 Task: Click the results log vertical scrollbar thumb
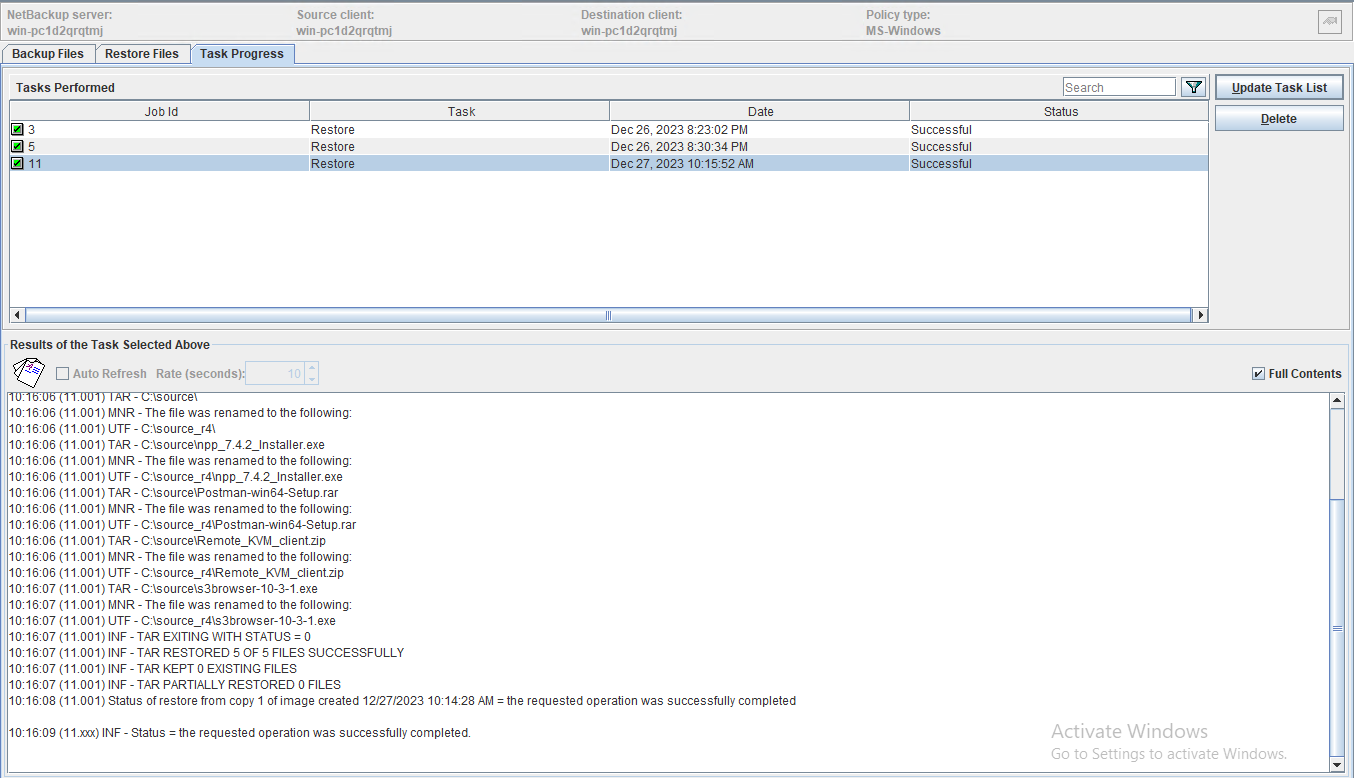click(1338, 628)
